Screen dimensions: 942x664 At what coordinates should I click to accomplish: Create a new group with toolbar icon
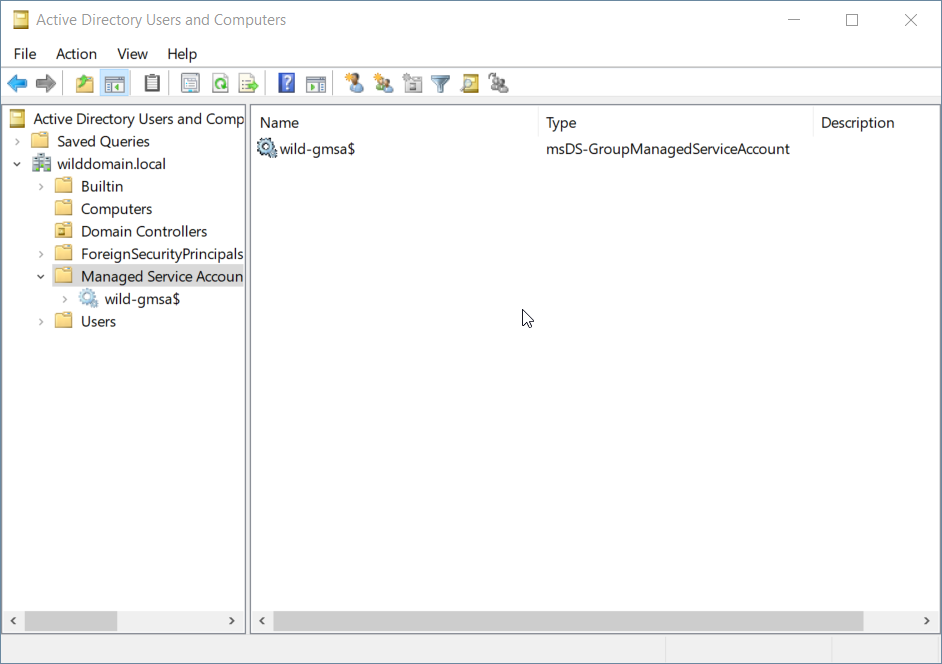coord(383,84)
